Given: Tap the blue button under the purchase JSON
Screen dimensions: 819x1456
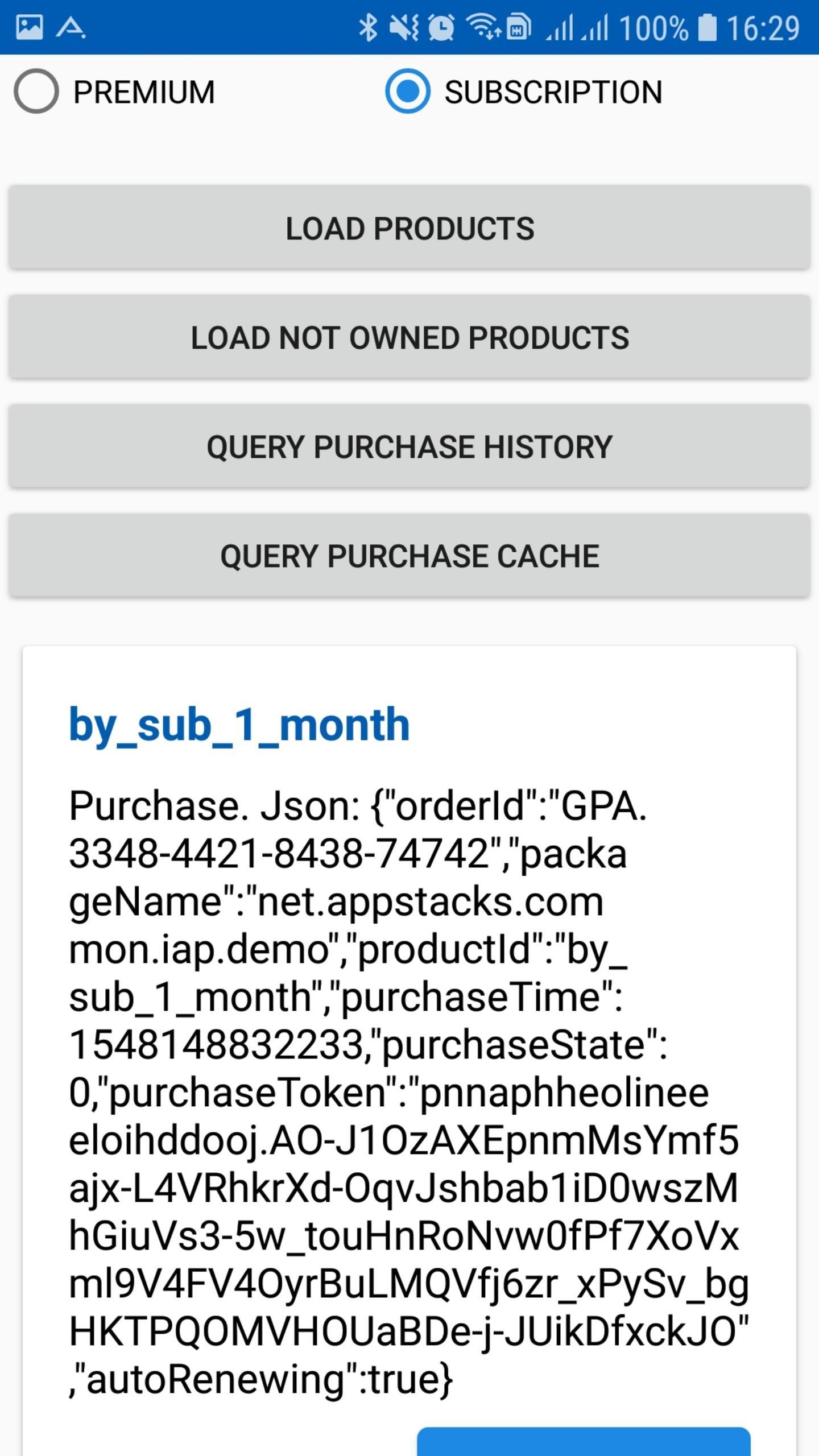Looking at the screenshot, I should coord(584,1441).
